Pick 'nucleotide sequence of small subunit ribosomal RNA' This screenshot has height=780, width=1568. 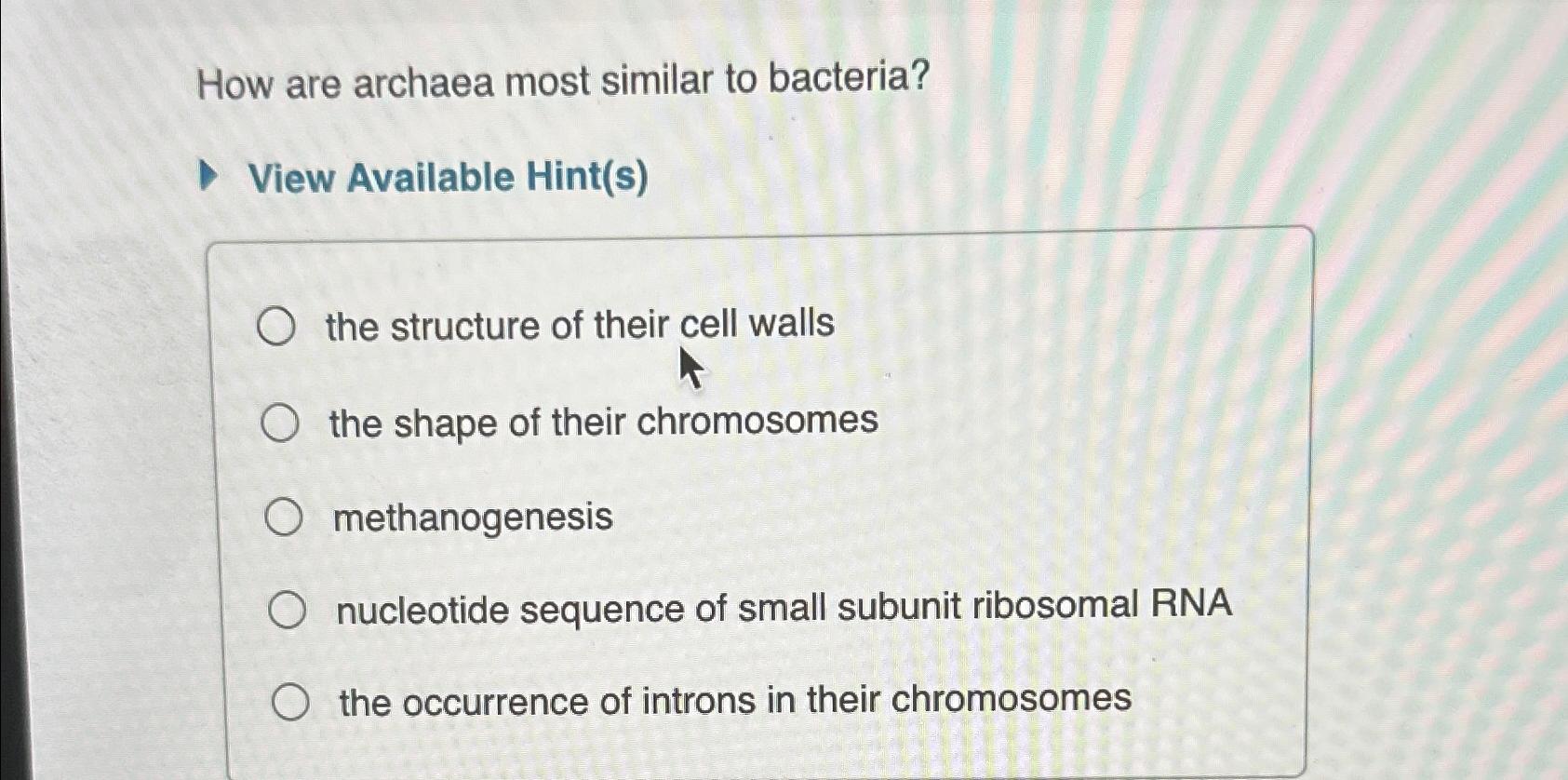288,608
